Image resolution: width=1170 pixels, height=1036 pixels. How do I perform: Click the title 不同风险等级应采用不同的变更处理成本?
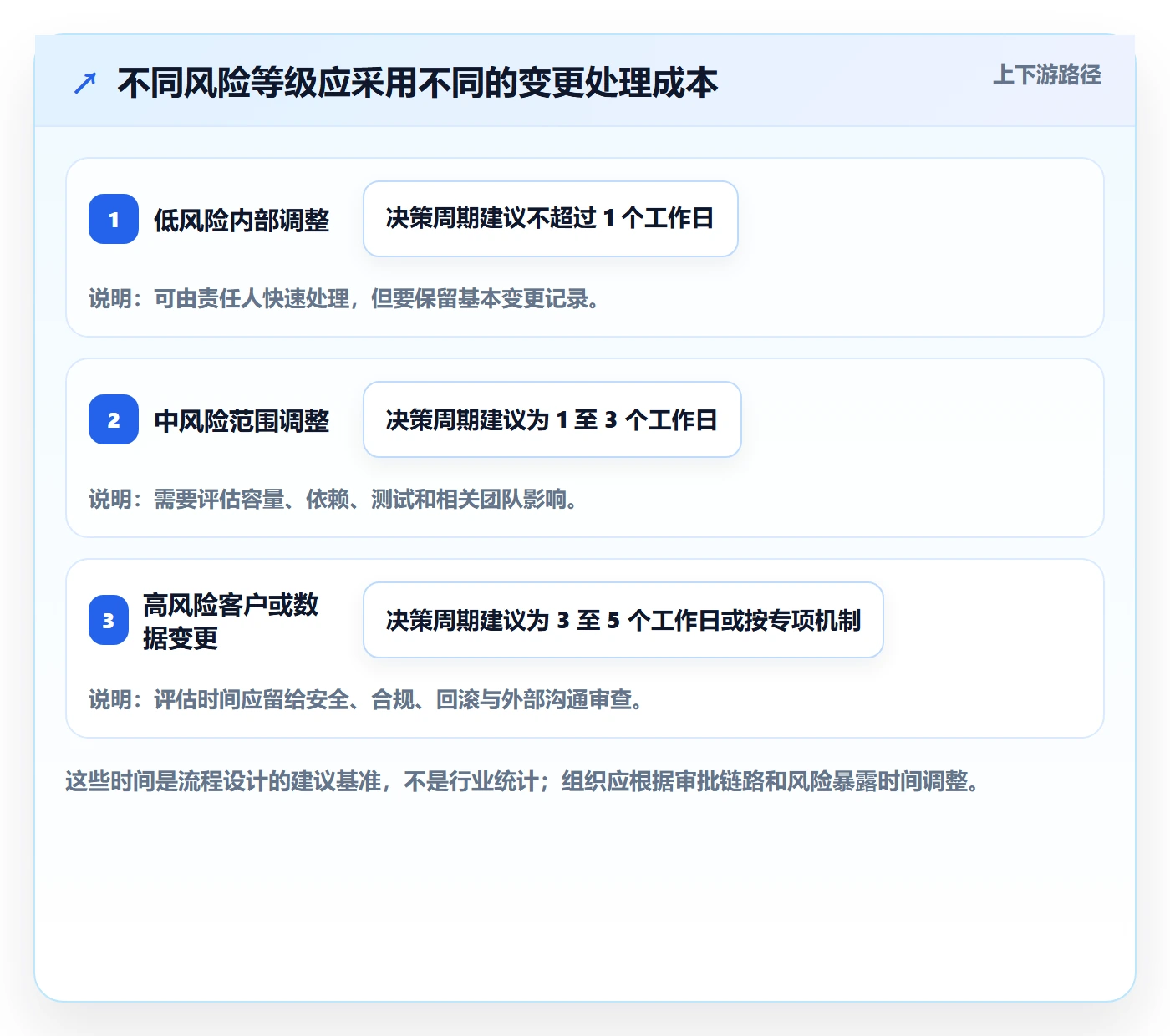tap(418, 83)
